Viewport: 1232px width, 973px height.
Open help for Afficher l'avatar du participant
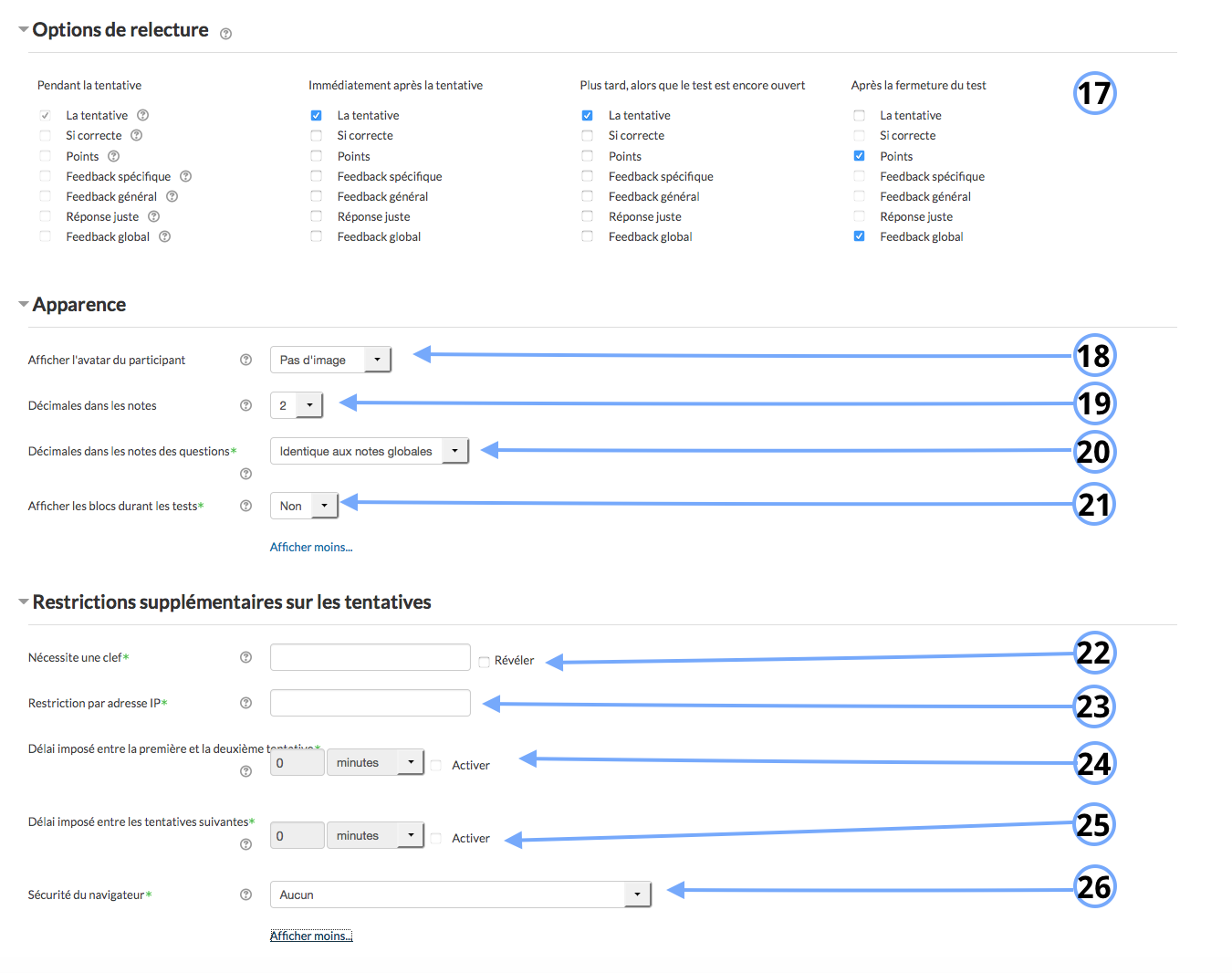point(245,360)
